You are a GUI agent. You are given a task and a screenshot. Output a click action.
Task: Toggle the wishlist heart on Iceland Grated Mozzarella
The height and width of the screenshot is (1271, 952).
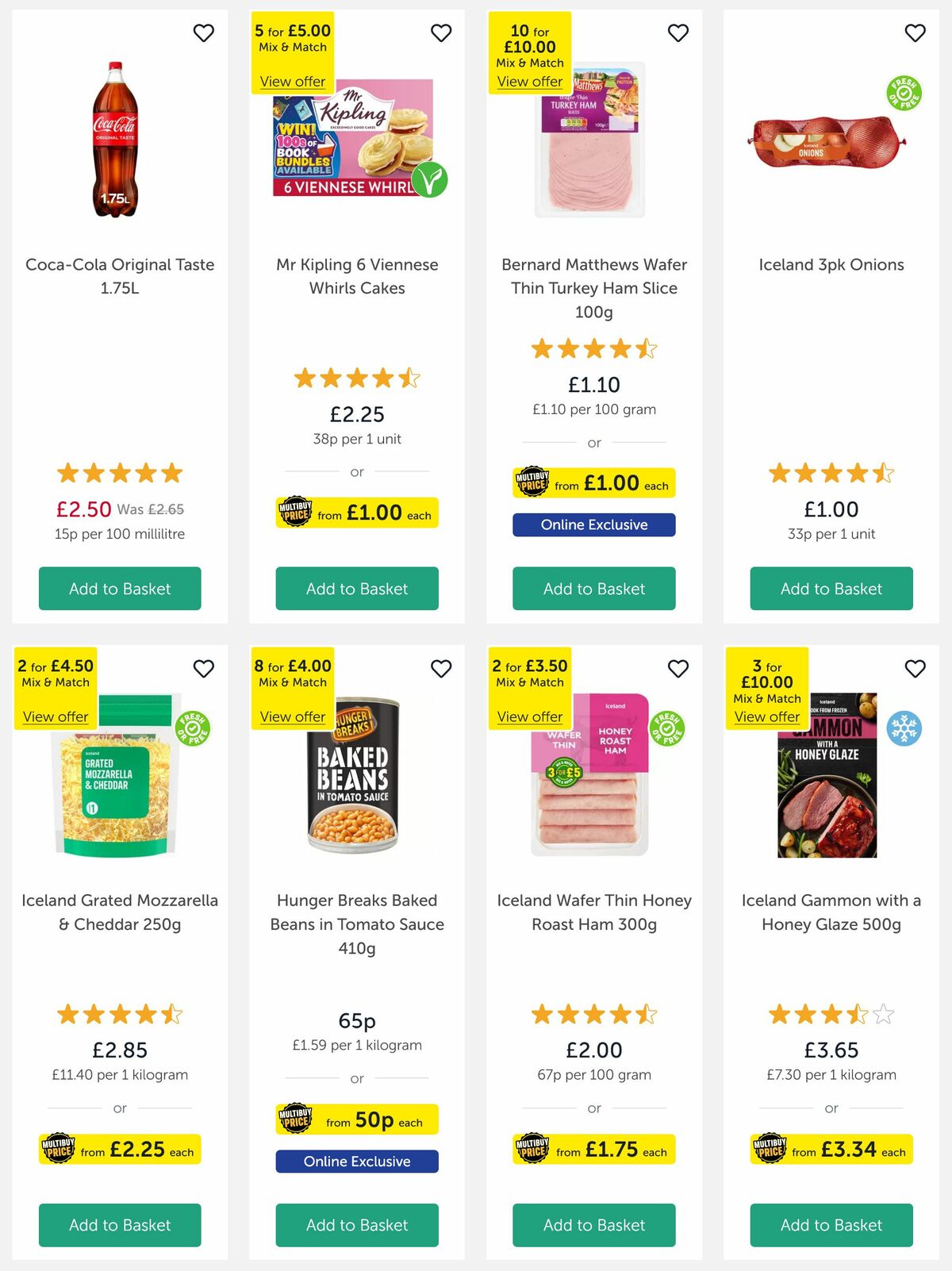[204, 669]
